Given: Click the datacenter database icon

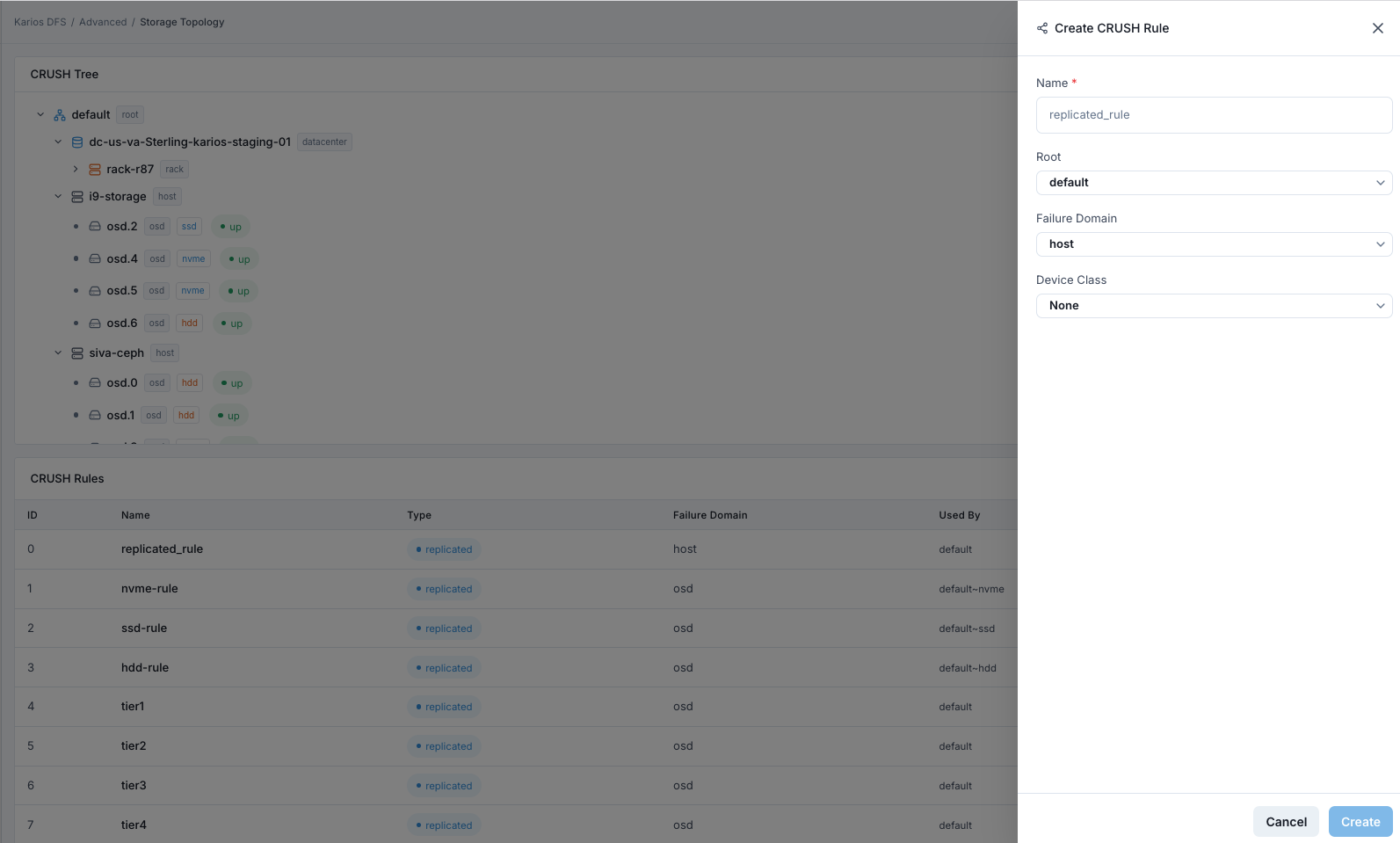Looking at the screenshot, I should [x=77, y=142].
